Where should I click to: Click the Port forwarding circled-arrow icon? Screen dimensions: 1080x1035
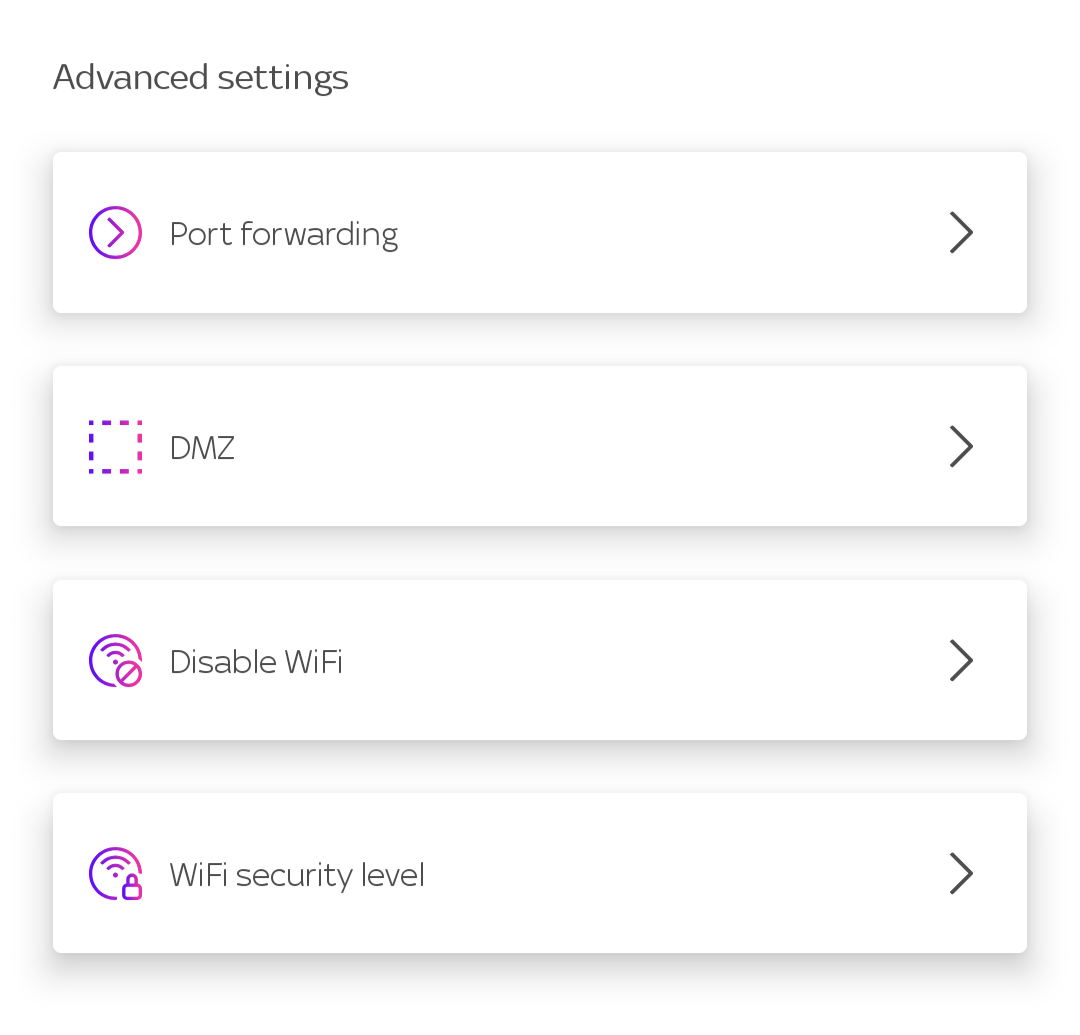click(115, 233)
